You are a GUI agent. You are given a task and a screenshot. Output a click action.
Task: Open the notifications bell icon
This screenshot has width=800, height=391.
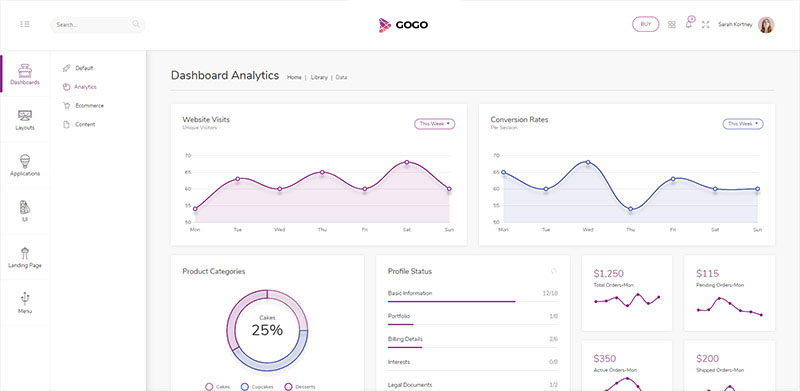click(689, 23)
